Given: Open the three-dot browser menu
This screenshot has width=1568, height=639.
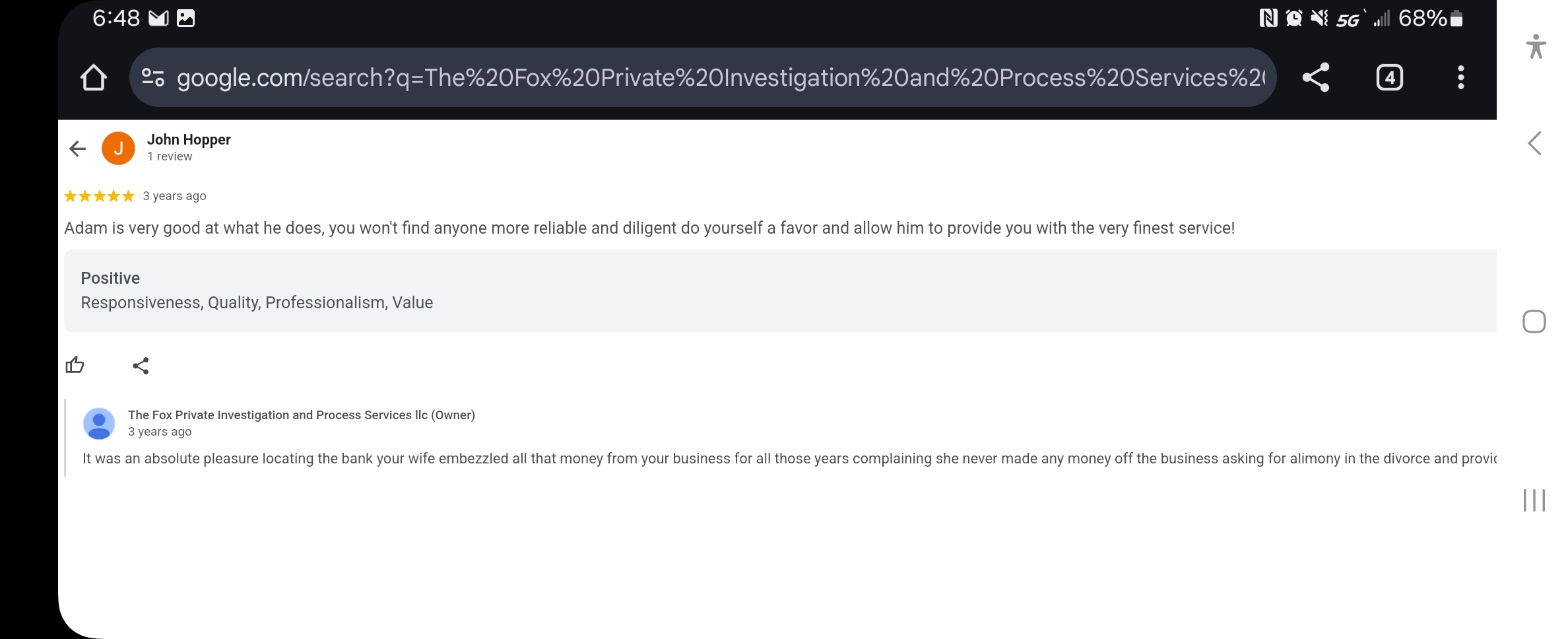Looking at the screenshot, I should pos(1461,78).
